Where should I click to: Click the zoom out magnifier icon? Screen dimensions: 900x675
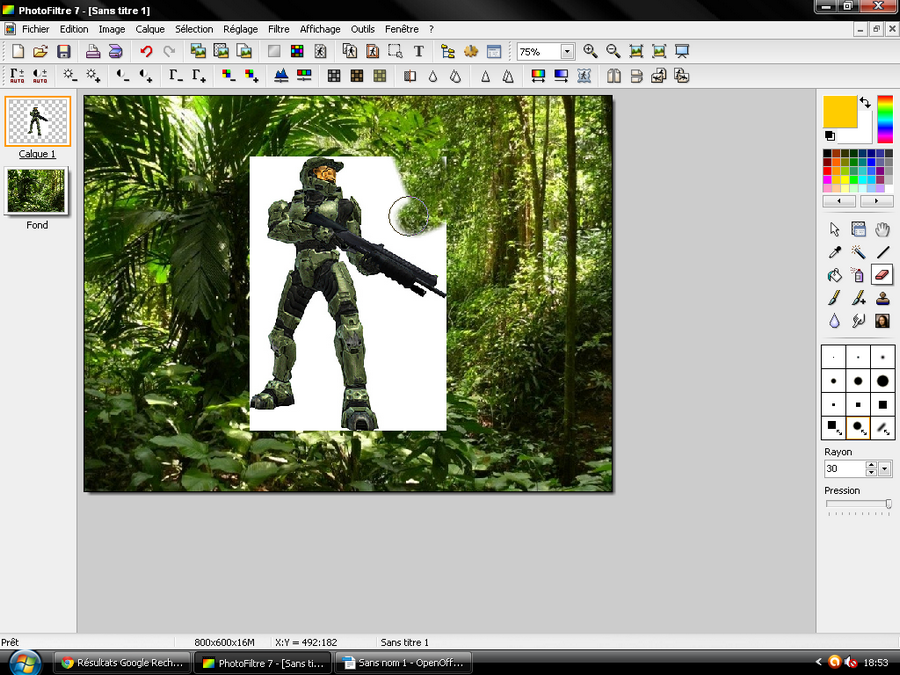point(613,52)
